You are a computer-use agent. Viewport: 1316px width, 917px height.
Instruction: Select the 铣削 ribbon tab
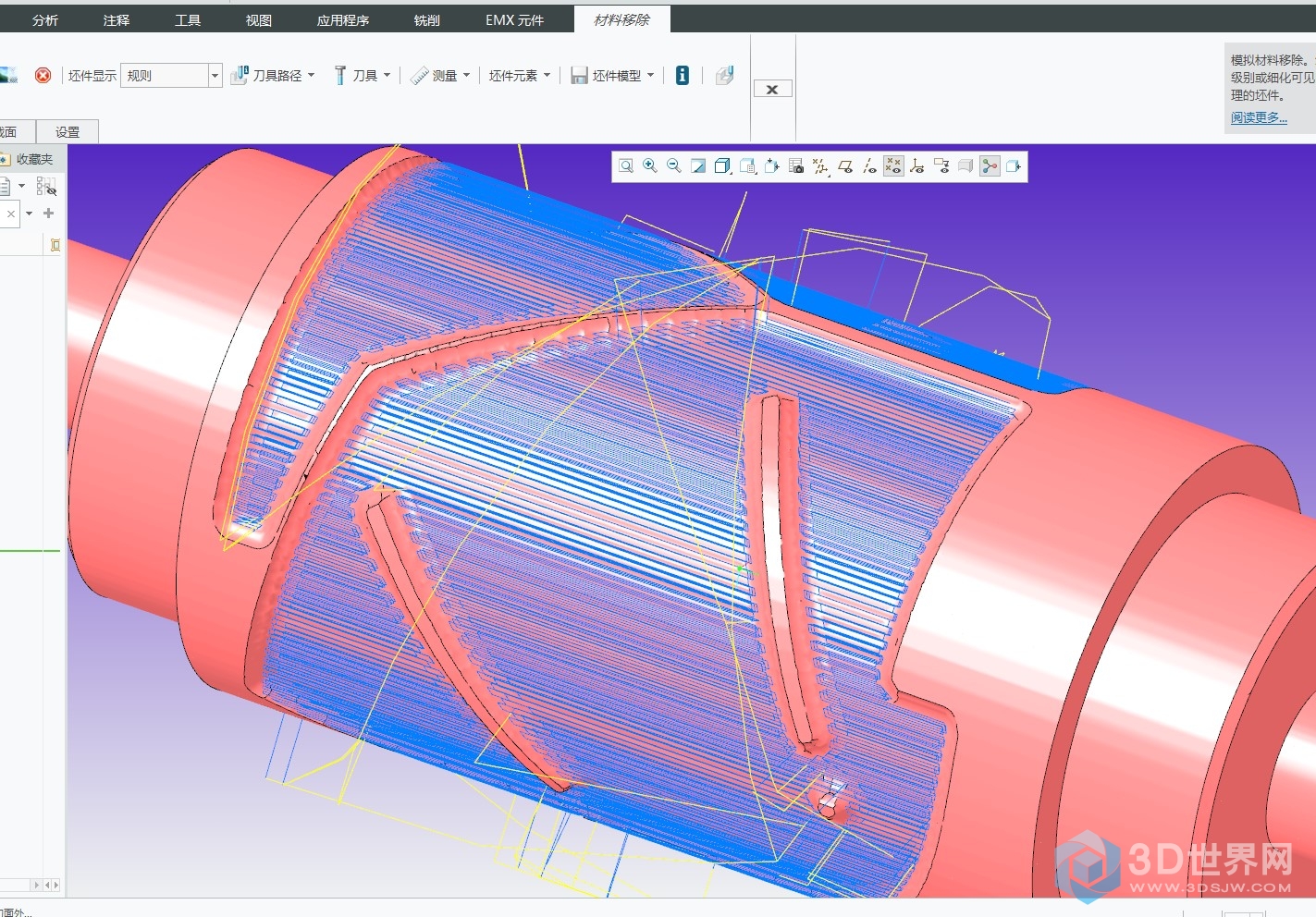tap(427, 19)
